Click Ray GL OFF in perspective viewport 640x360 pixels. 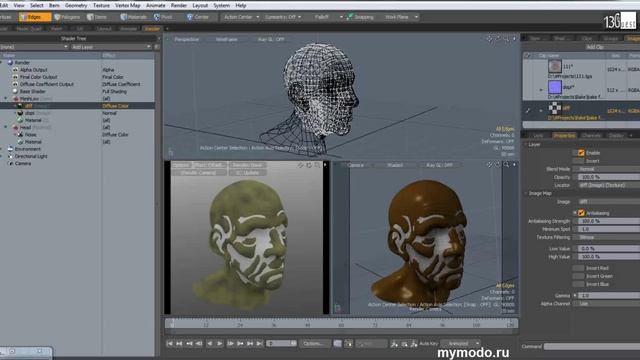click(x=271, y=39)
